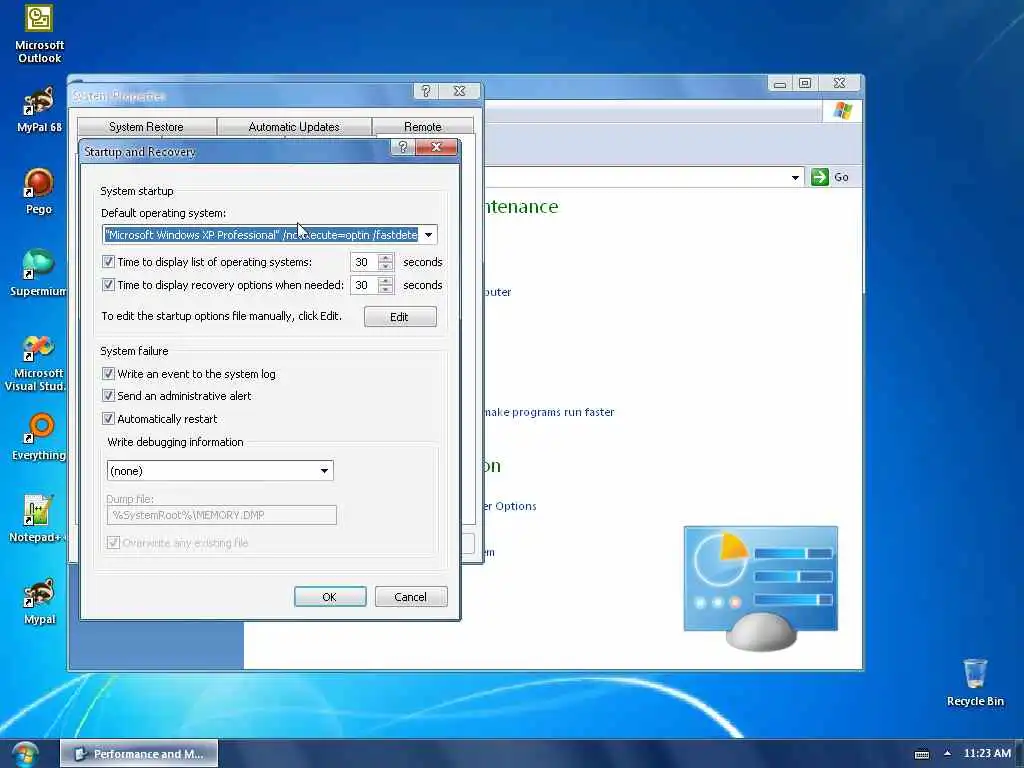Uncheck Write an event to the system log

108,374
